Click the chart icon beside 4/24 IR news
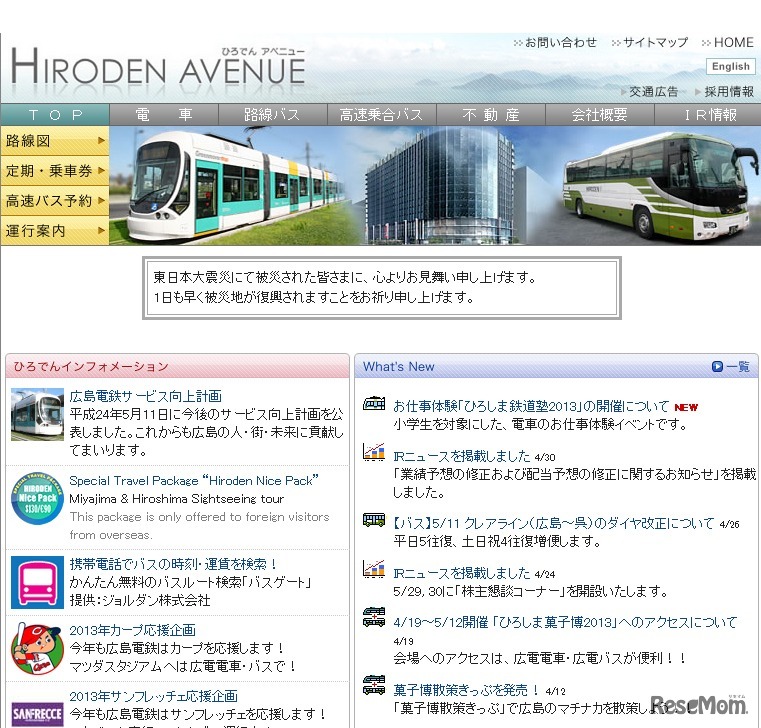The width and height of the screenshot is (761, 728). click(x=374, y=569)
